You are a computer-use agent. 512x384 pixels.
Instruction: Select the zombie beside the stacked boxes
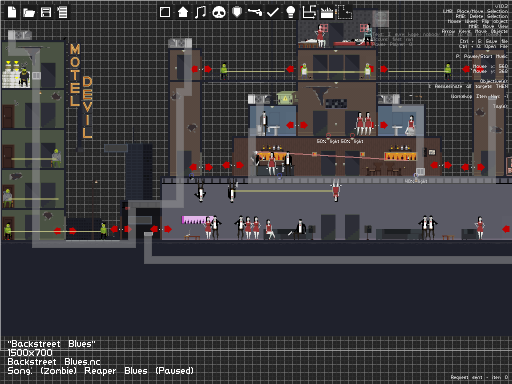24,77
